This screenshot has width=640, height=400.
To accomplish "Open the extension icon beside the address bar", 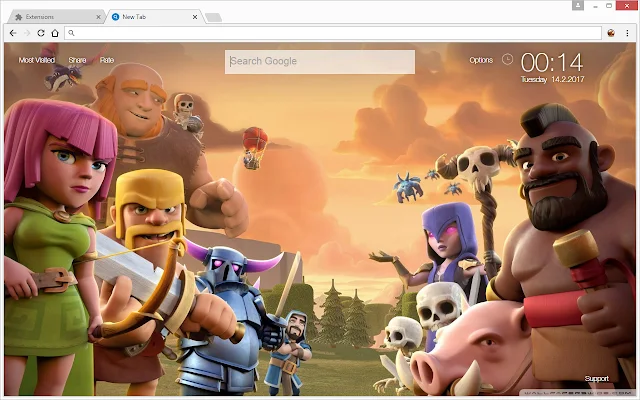I will tap(611, 33).
